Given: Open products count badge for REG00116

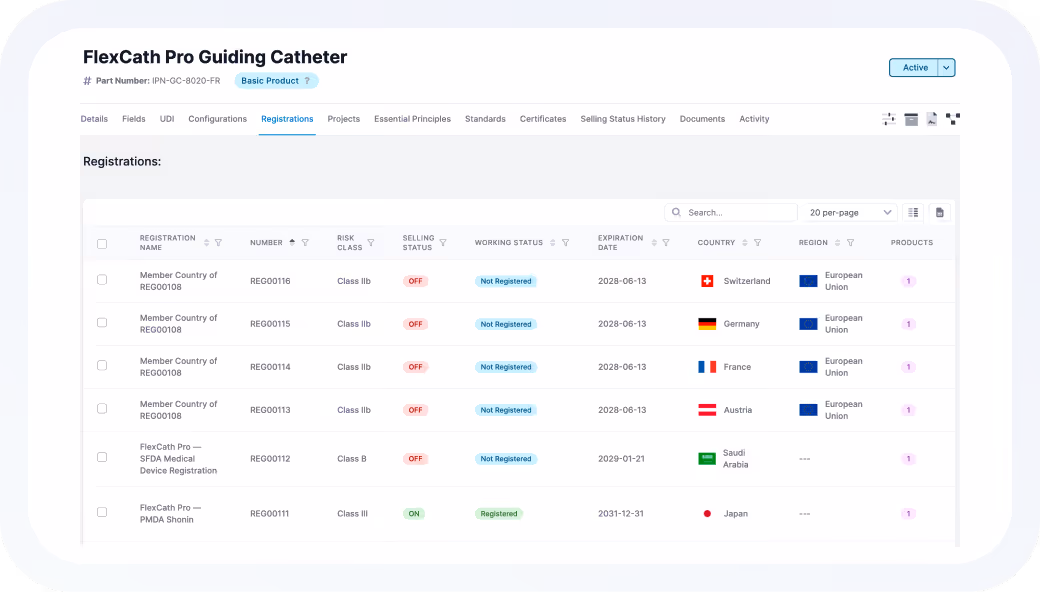Looking at the screenshot, I should click(x=908, y=281).
